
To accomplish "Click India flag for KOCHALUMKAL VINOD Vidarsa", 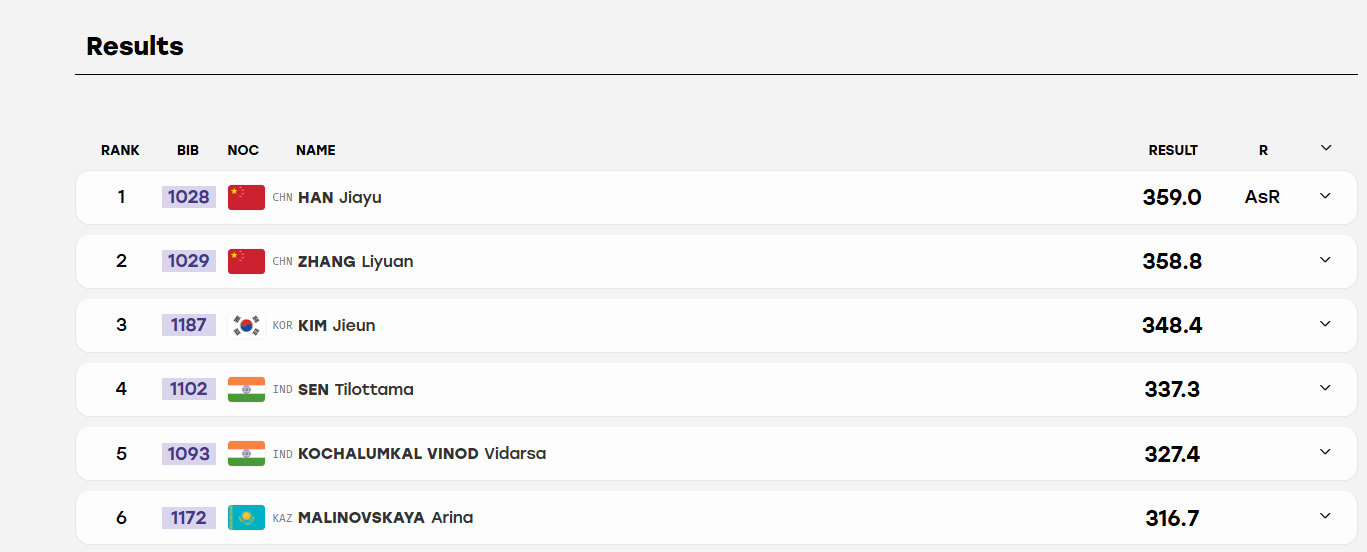I will click(246, 453).
